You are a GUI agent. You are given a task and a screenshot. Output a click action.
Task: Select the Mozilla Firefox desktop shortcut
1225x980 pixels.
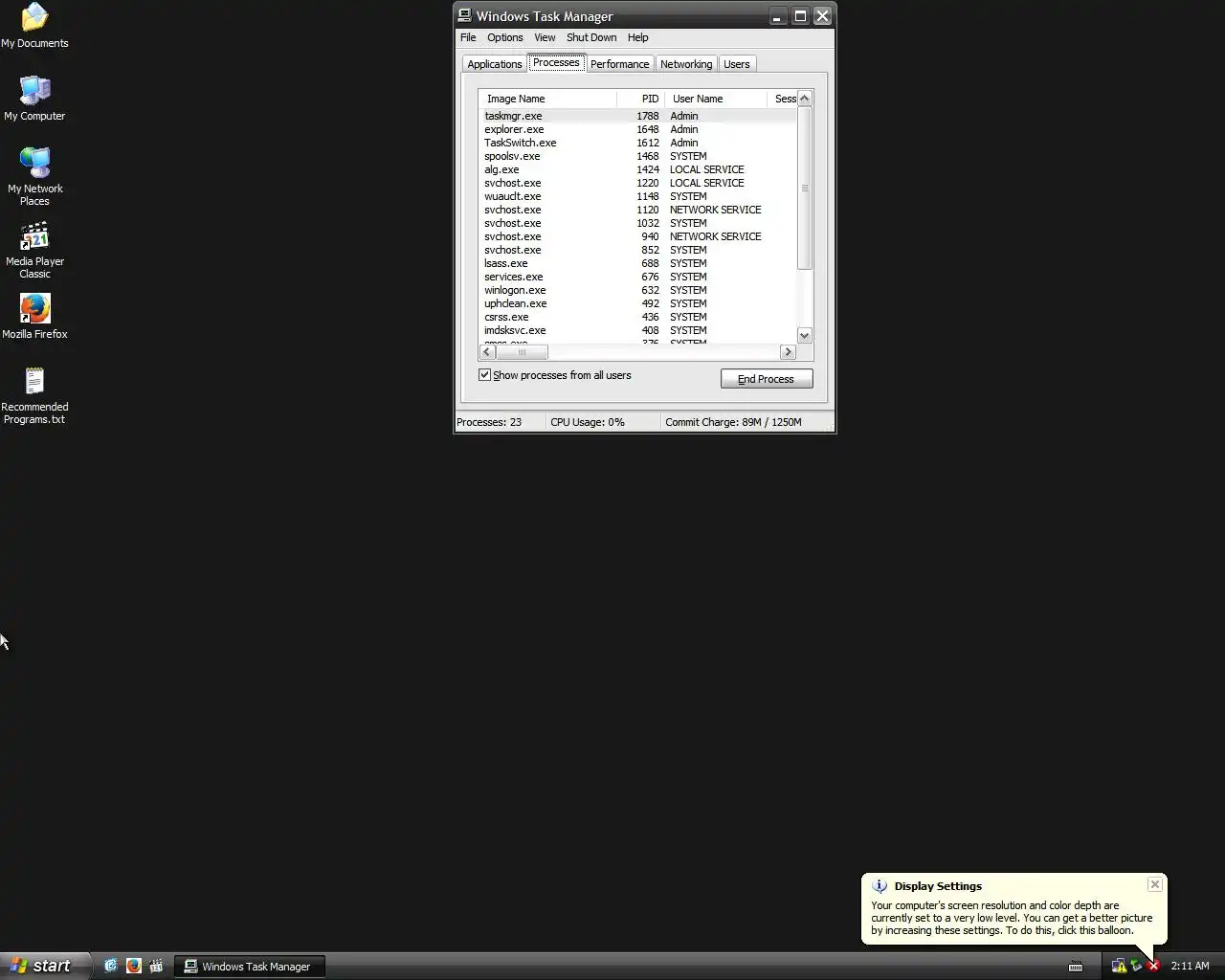coord(34,317)
